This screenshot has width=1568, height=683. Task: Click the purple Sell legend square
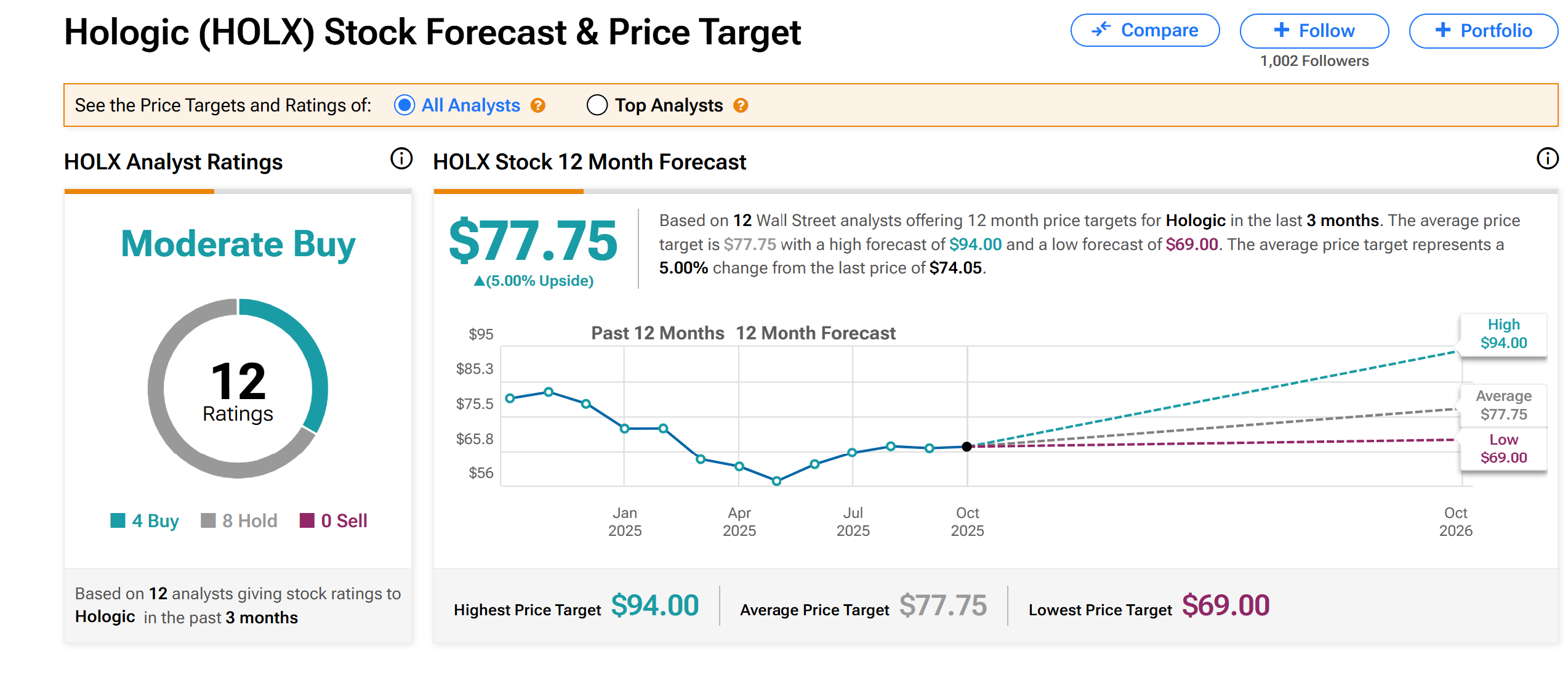click(307, 521)
